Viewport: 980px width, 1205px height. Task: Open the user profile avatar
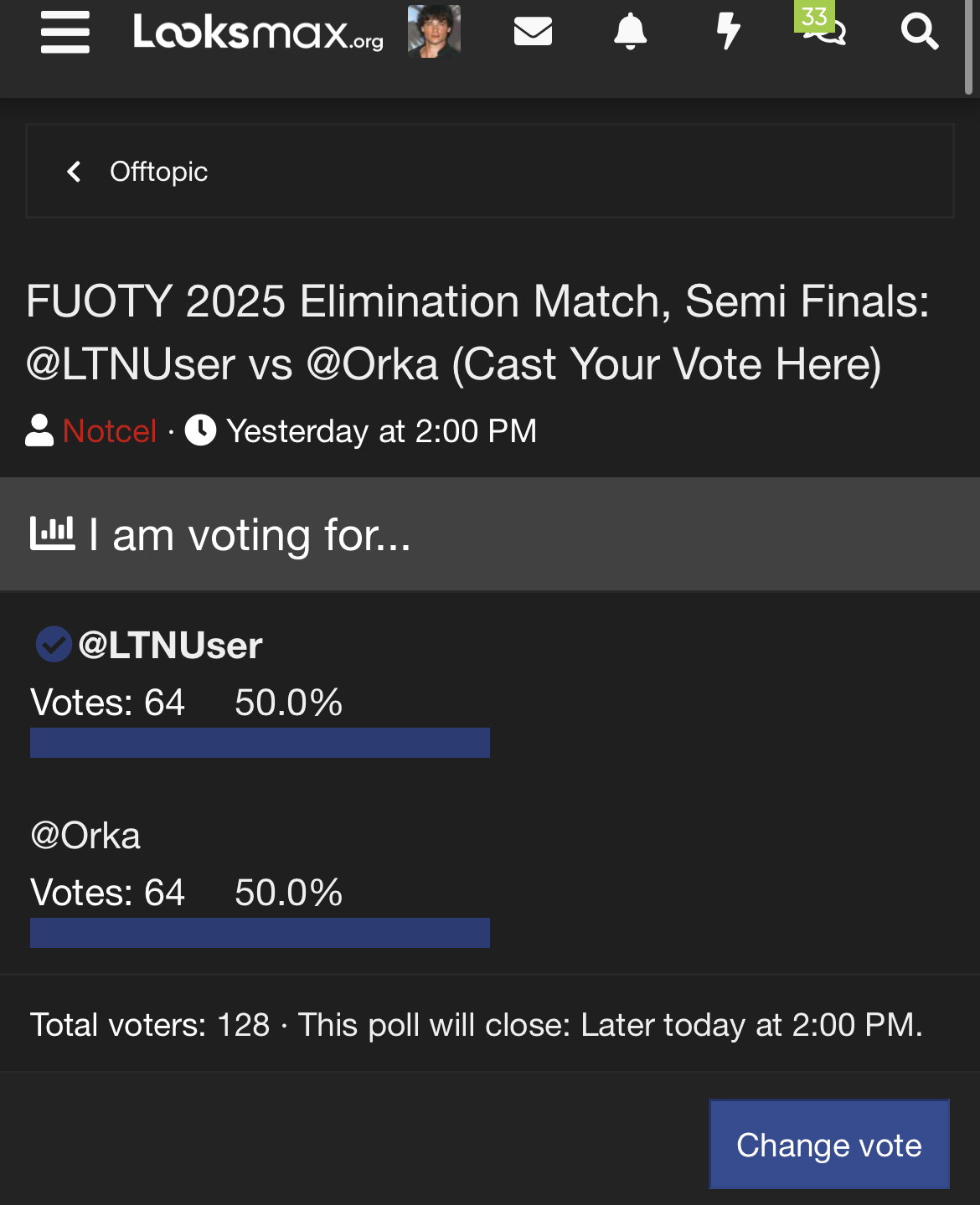click(434, 32)
